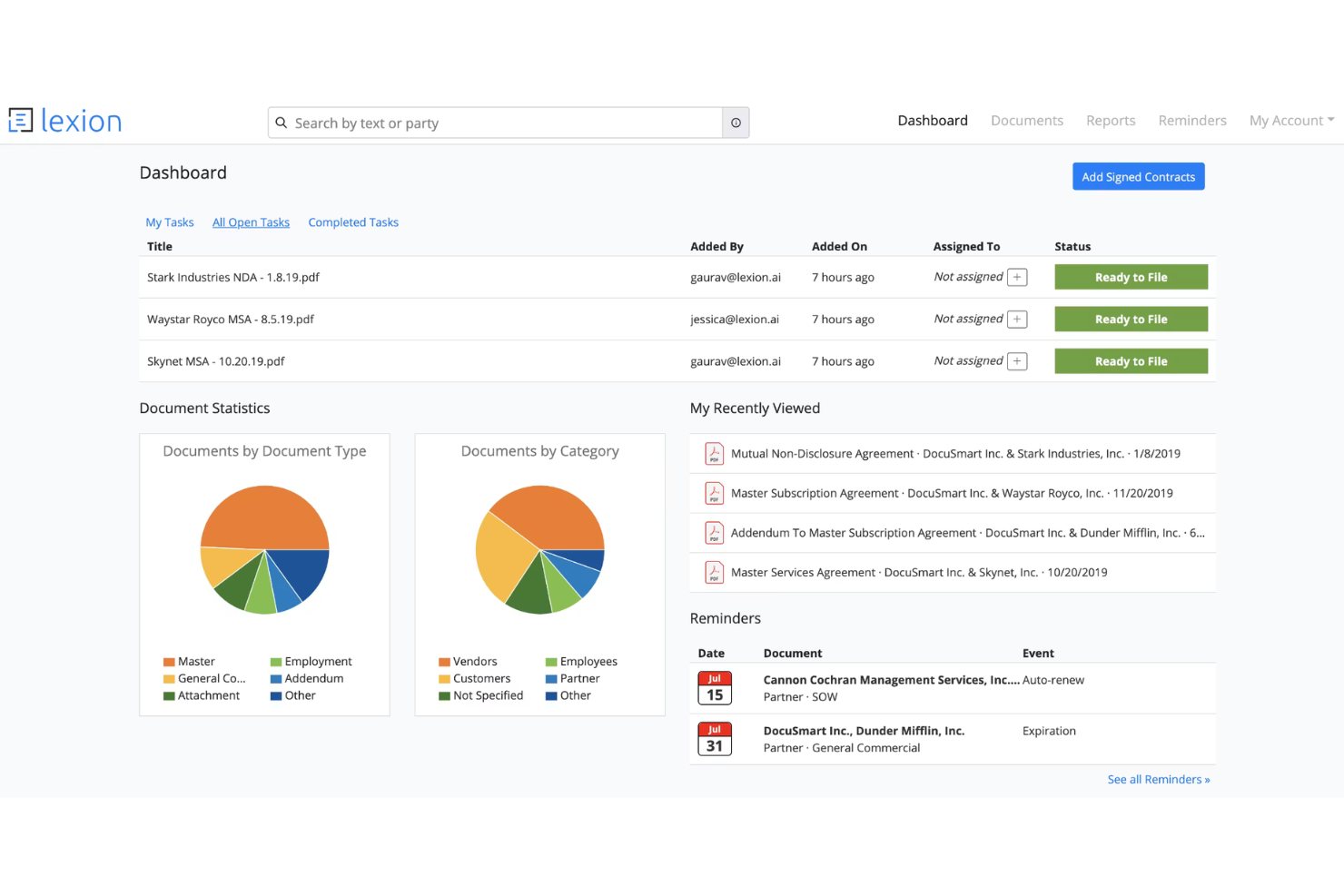
Task: Toggle Addendum legend entry
Action: [307, 679]
